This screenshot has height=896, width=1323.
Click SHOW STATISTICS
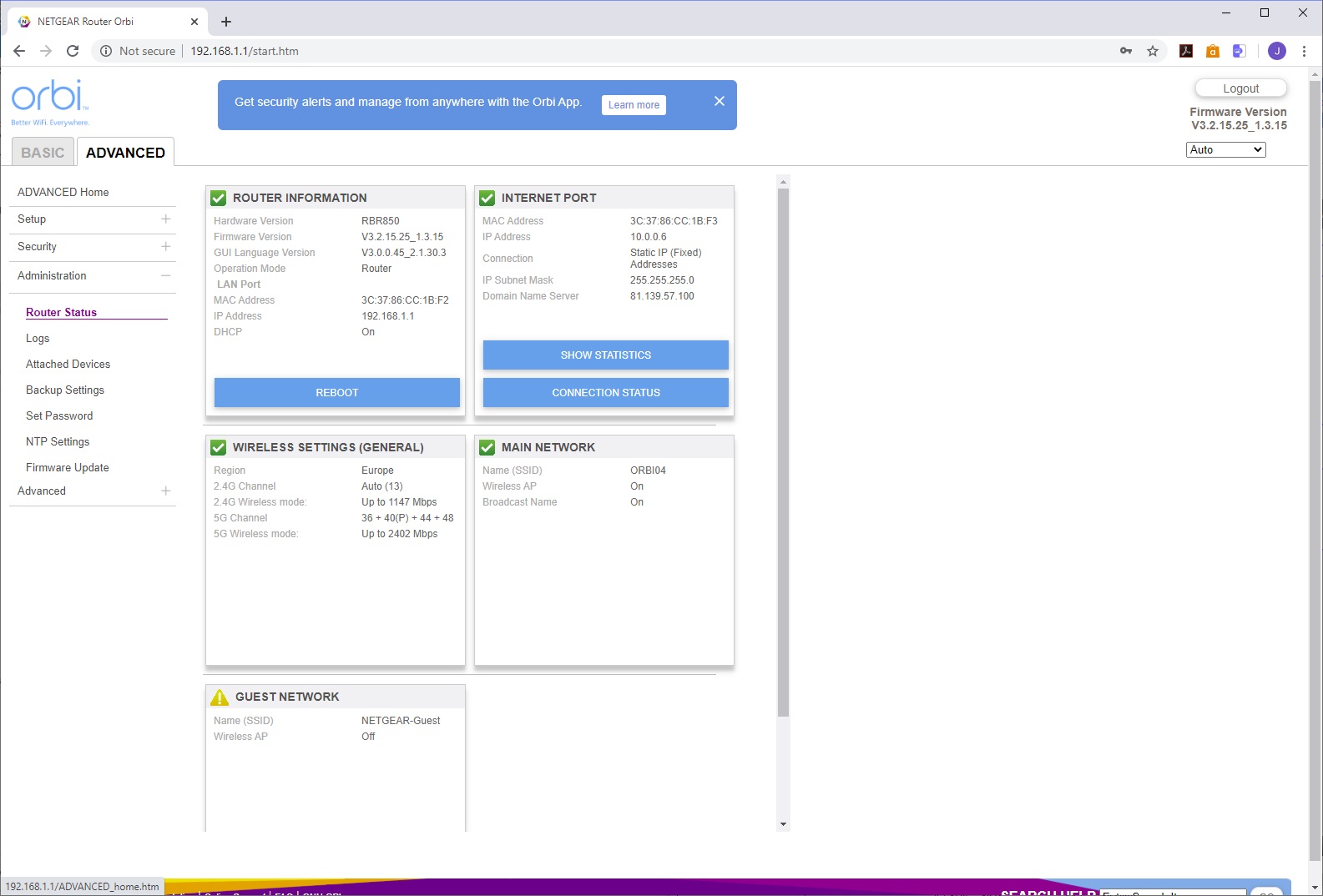pyautogui.click(x=606, y=355)
